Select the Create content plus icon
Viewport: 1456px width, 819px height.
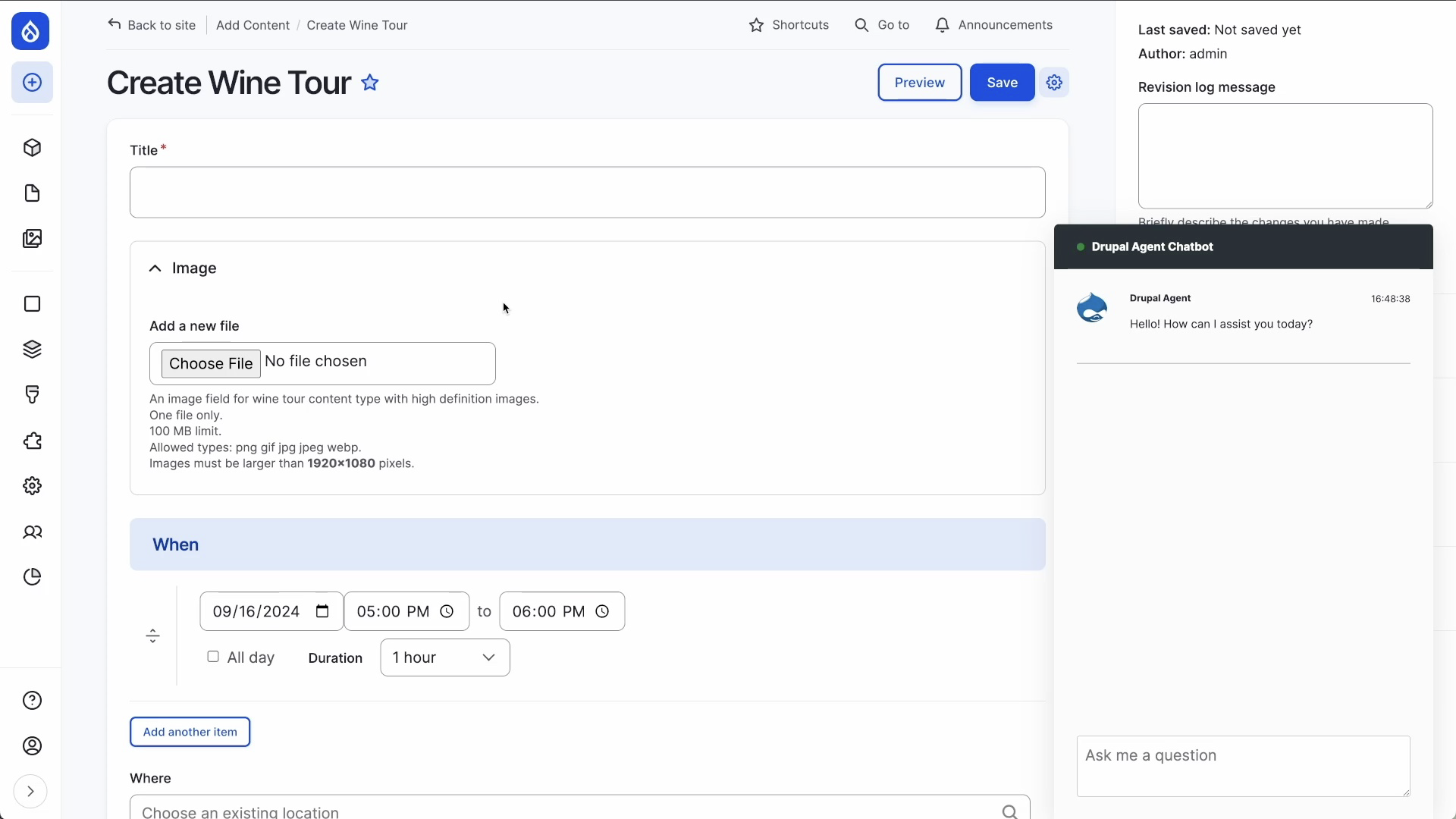pyautogui.click(x=32, y=82)
